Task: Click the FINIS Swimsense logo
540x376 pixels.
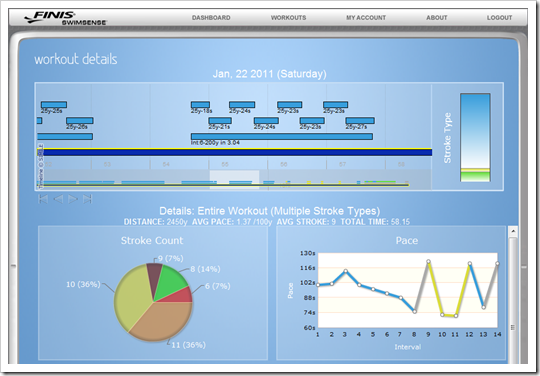Action: [65, 18]
